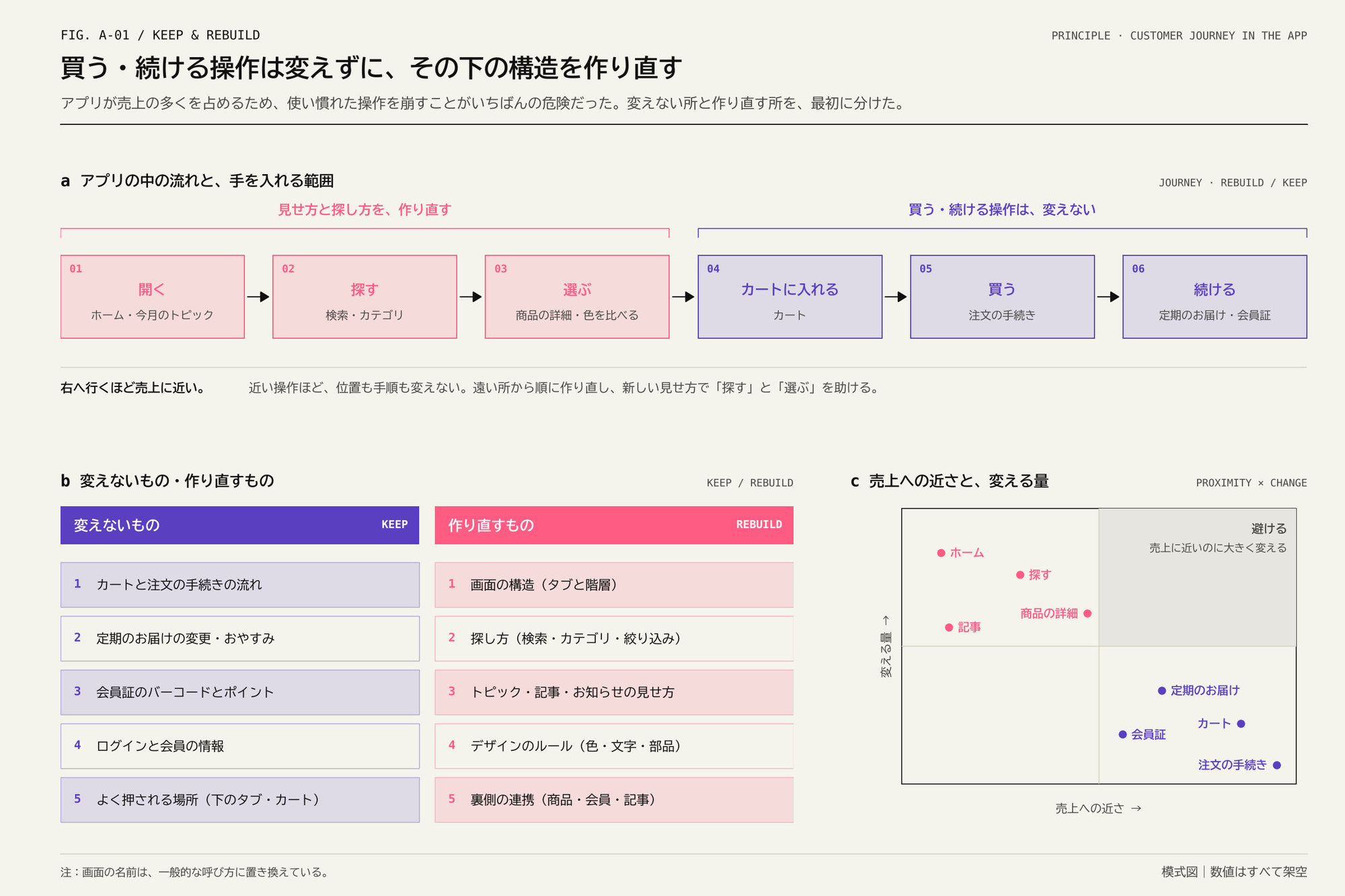Select the 02 探す step box
Screen dimensions: 1345x896
click(x=364, y=296)
